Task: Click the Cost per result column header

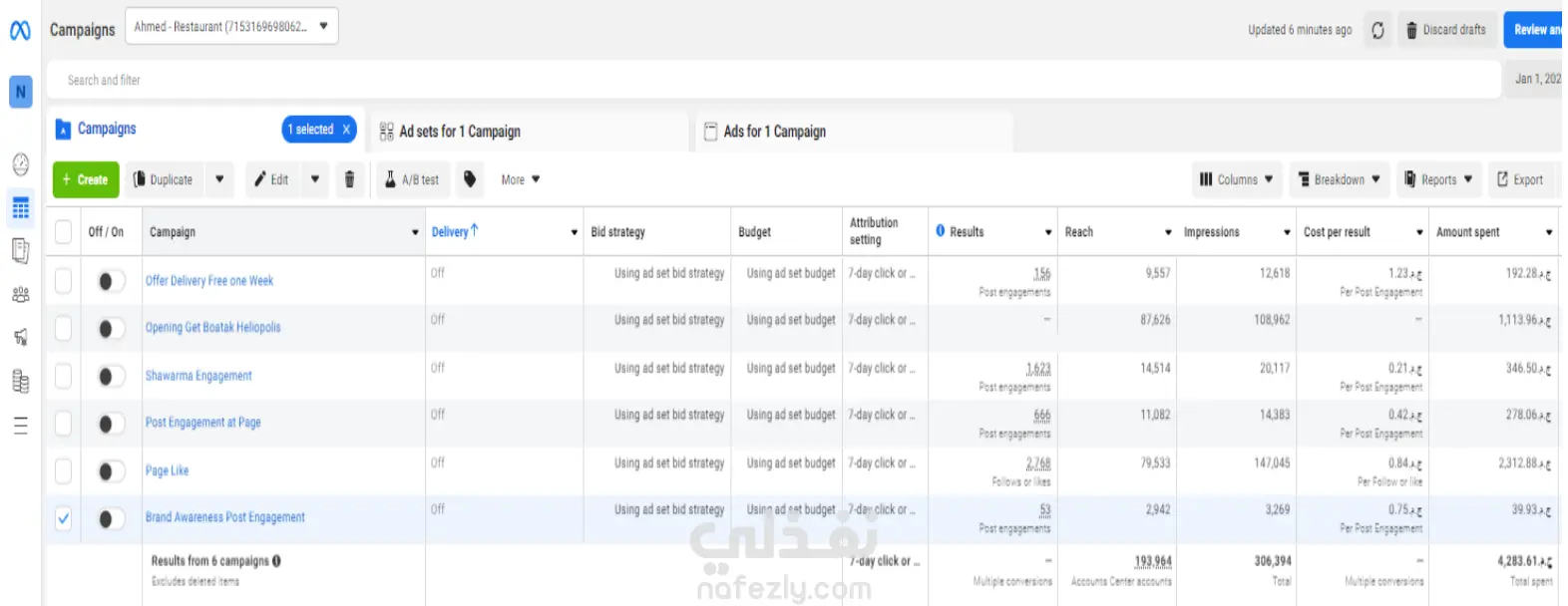Action: pos(1337,231)
